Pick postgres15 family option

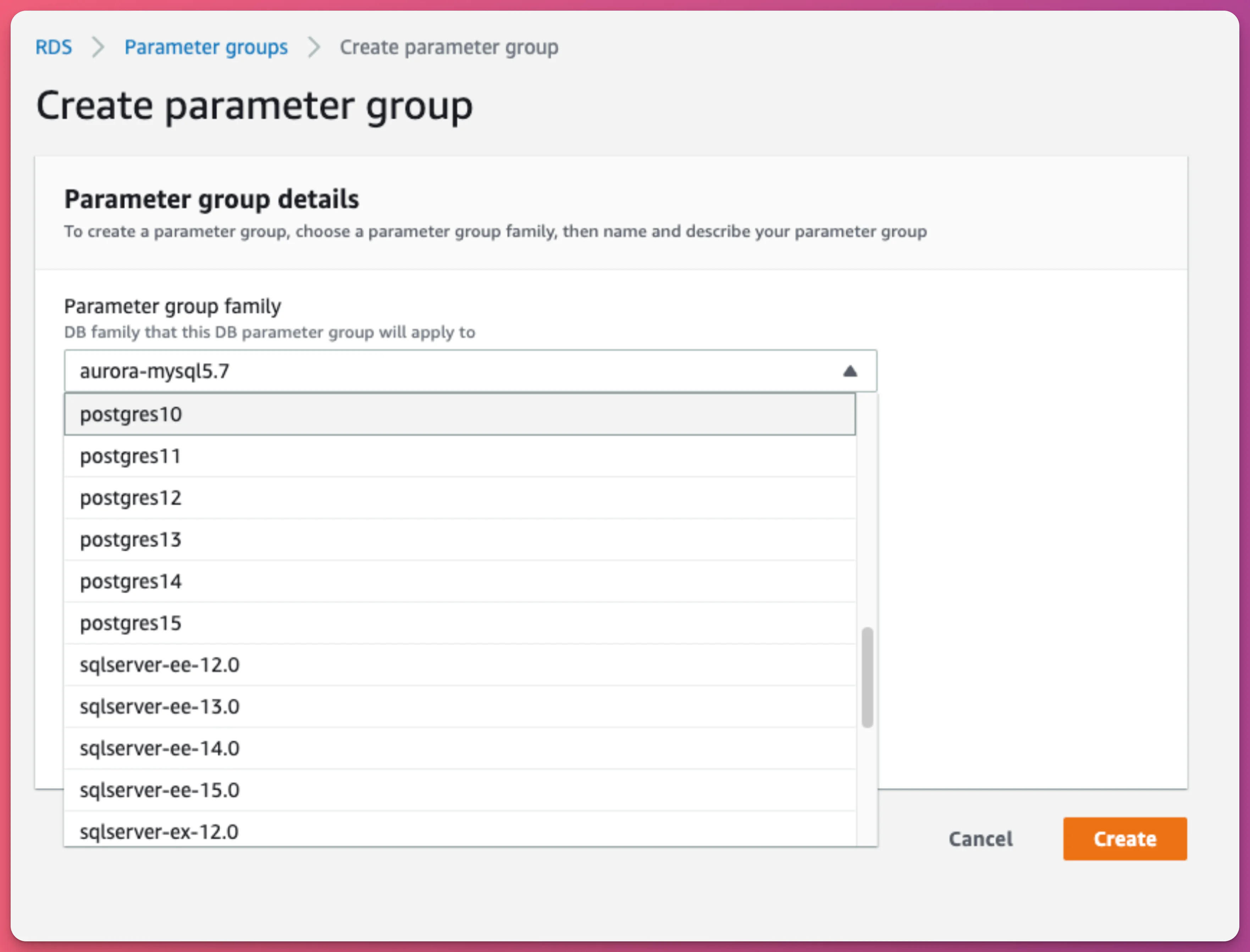pyautogui.click(x=460, y=623)
